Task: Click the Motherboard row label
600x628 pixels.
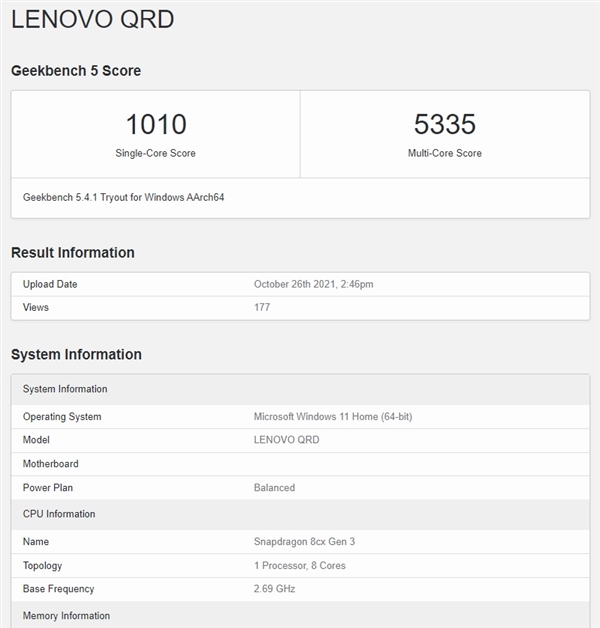Action: [50, 464]
